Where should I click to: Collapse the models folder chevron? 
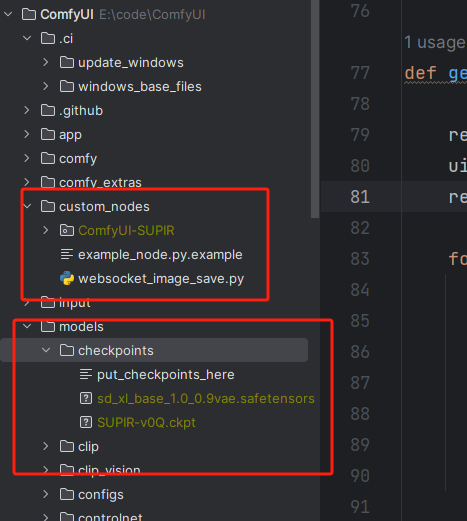(x=27, y=326)
